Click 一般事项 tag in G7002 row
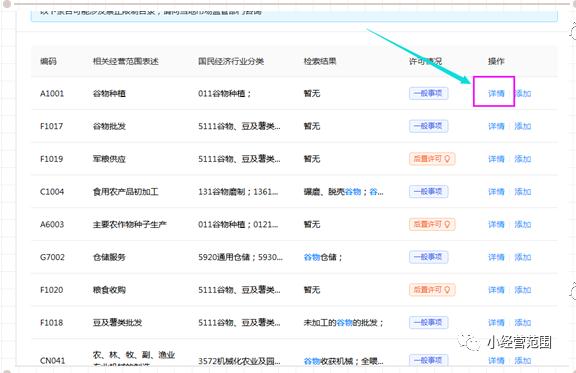This screenshot has height=373, width=576. 428,257
